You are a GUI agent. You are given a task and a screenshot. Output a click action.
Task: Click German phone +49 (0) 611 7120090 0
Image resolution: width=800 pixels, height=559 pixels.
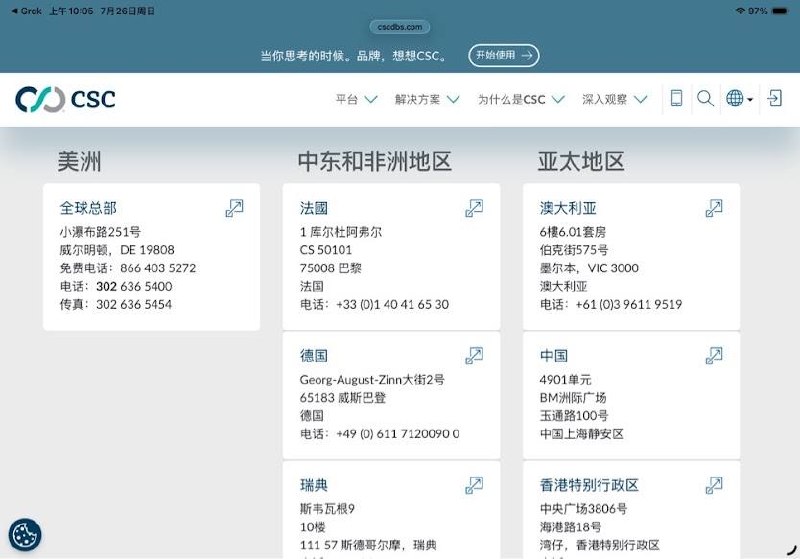point(398,434)
